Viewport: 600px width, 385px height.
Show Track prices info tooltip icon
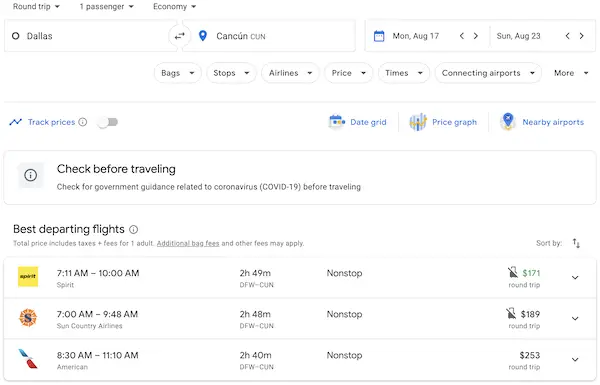[83, 122]
